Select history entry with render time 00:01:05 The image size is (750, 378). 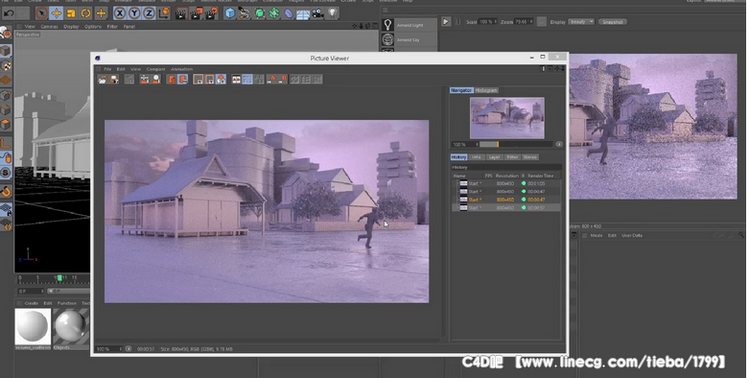click(x=506, y=183)
